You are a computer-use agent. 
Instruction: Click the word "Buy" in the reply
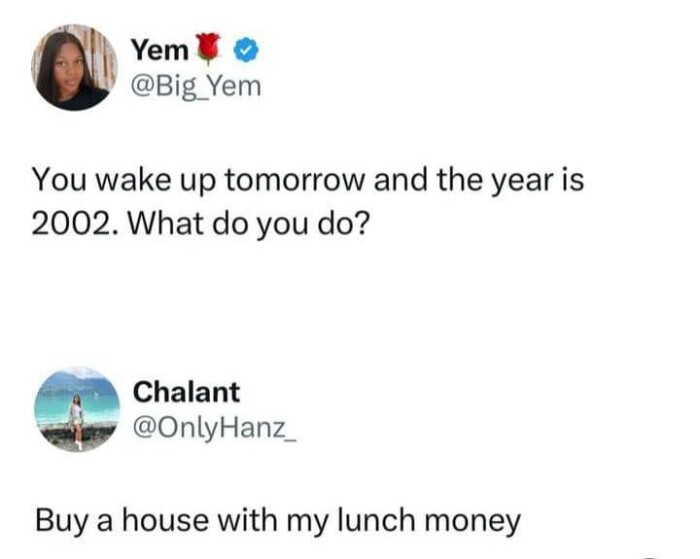(56, 520)
